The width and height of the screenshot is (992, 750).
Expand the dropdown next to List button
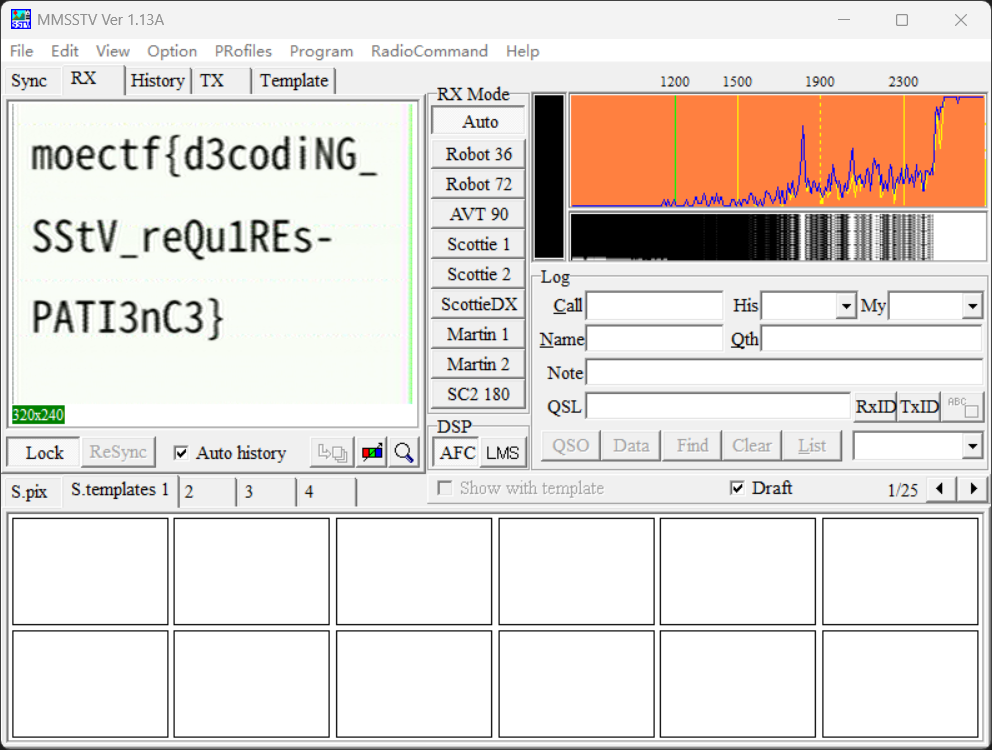coord(972,446)
